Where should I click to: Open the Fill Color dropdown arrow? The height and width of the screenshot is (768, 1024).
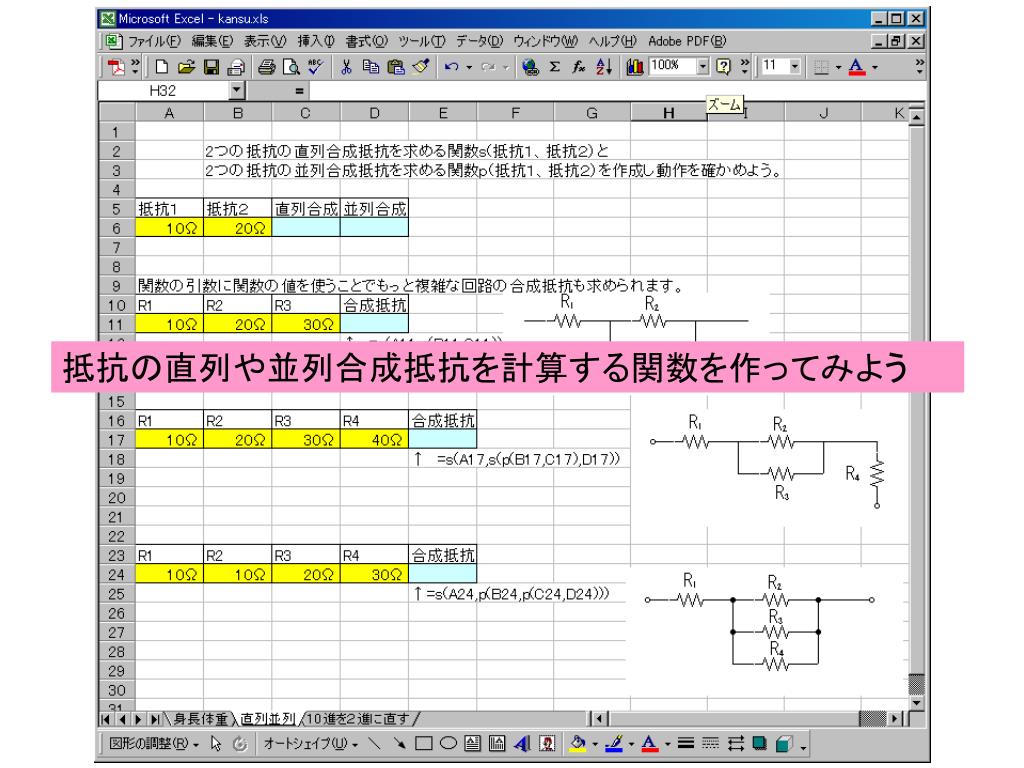(x=594, y=743)
